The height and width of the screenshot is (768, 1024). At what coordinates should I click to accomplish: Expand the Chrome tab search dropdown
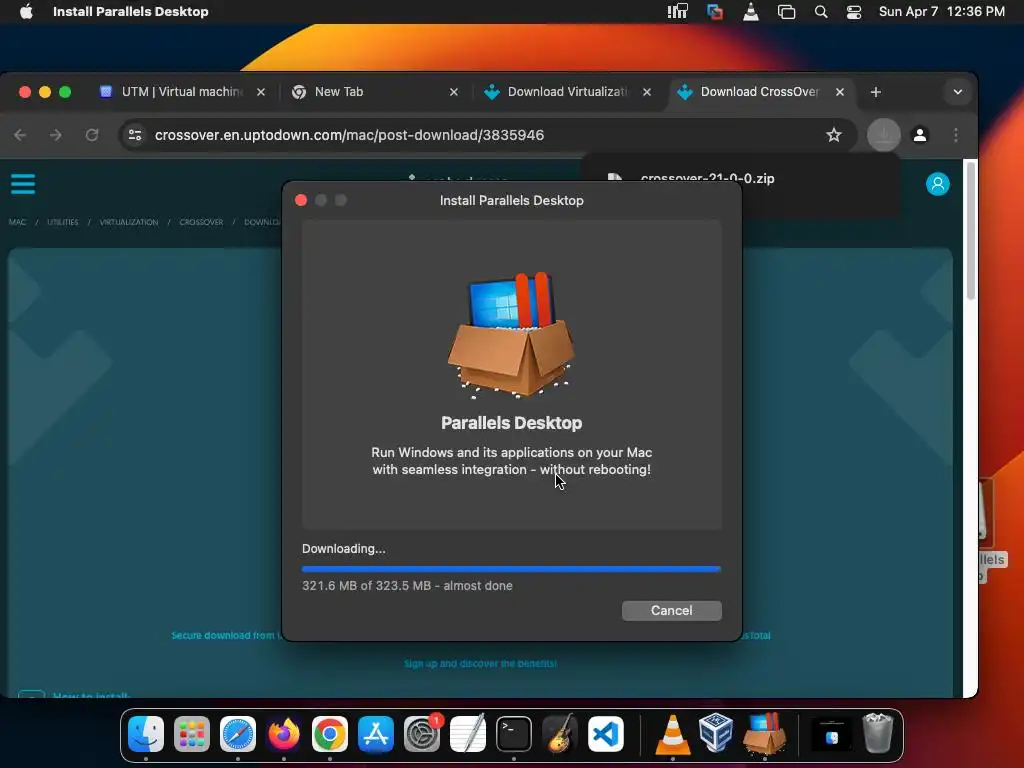click(957, 92)
